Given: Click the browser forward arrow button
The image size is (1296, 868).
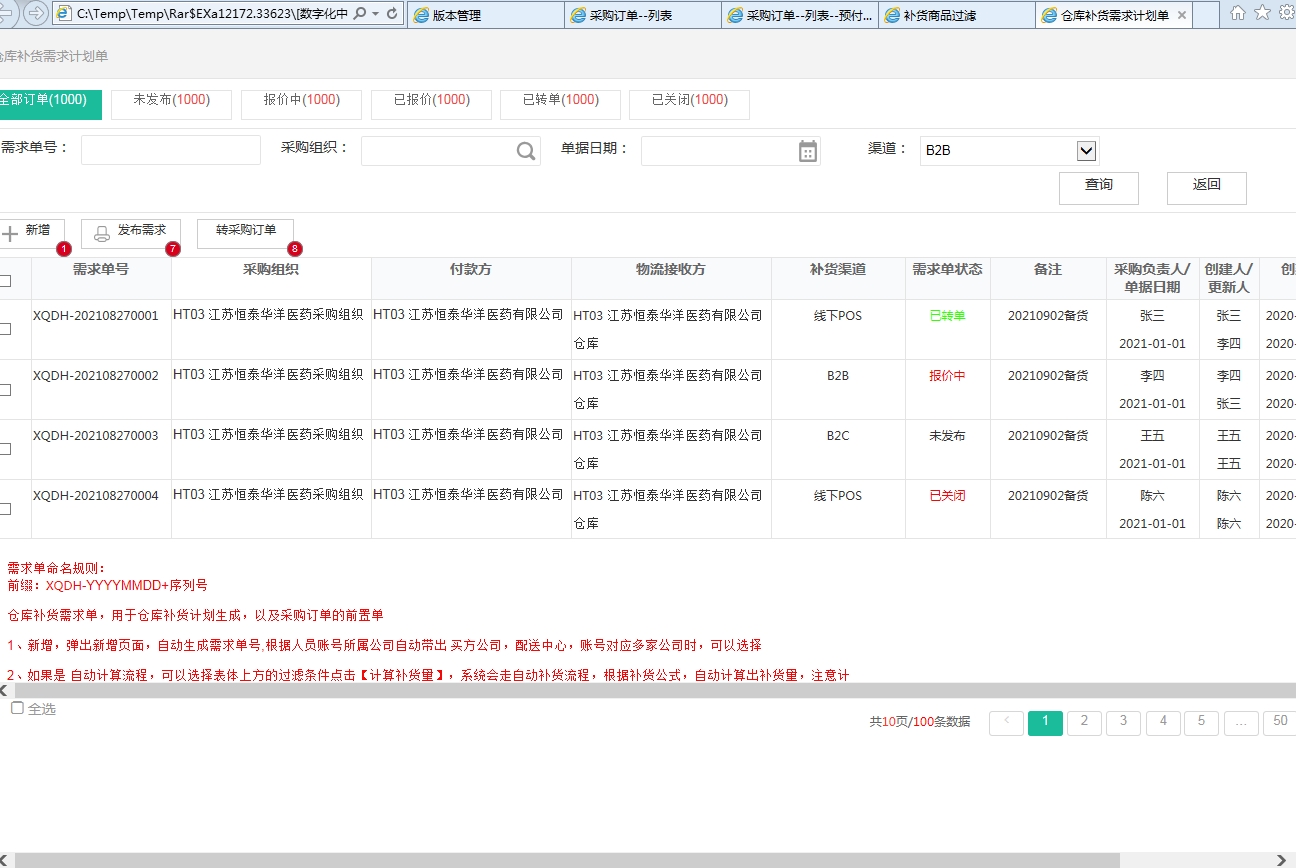Looking at the screenshot, I should (36, 13).
